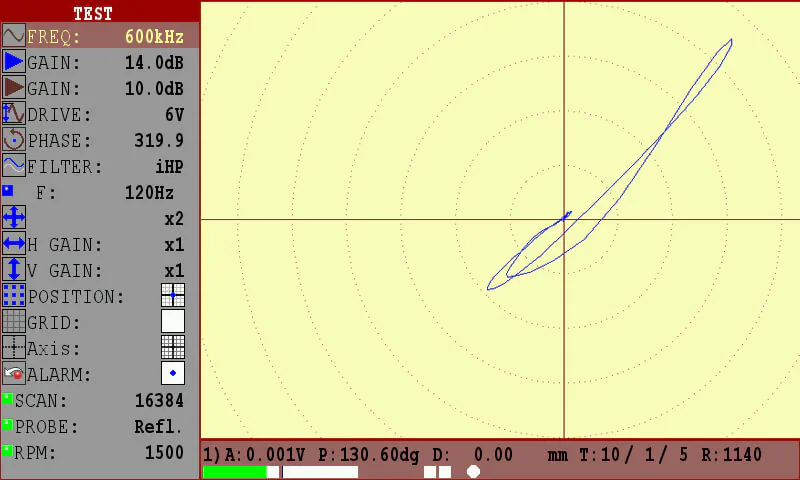Image resolution: width=800 pixels, height=480 pixels.
Task: Select the PHASE 319.9 value
Action: coord(159,141)
